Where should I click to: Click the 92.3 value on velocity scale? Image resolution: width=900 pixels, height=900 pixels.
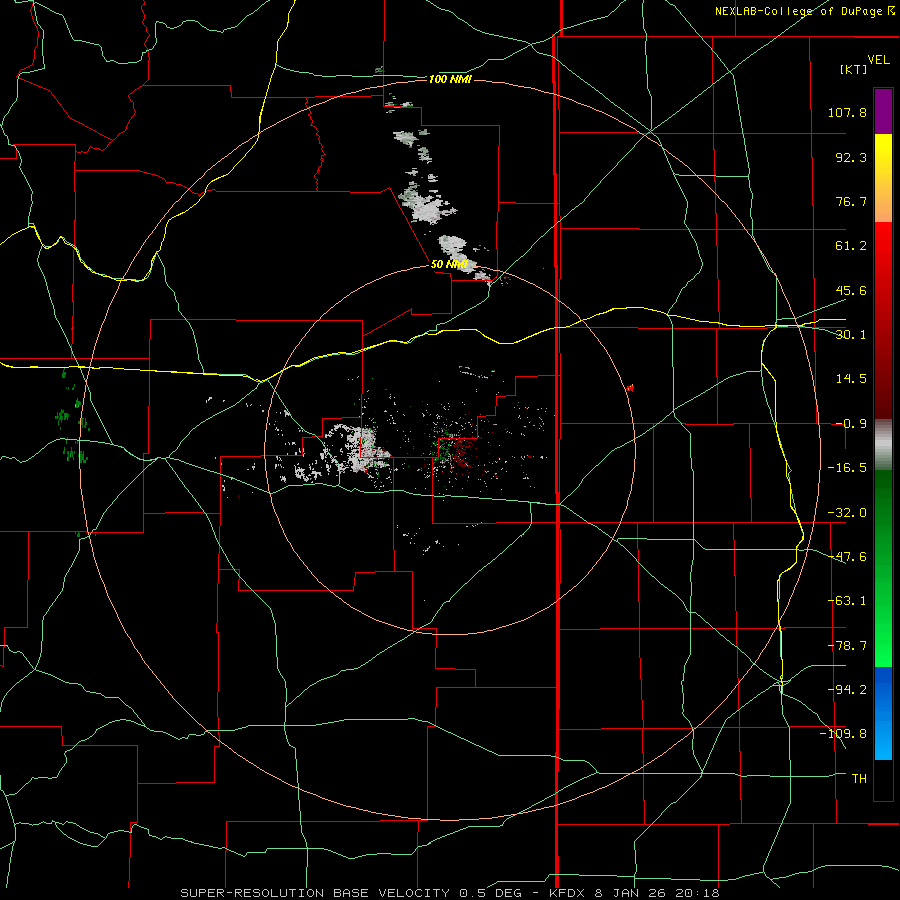(851, 157)
